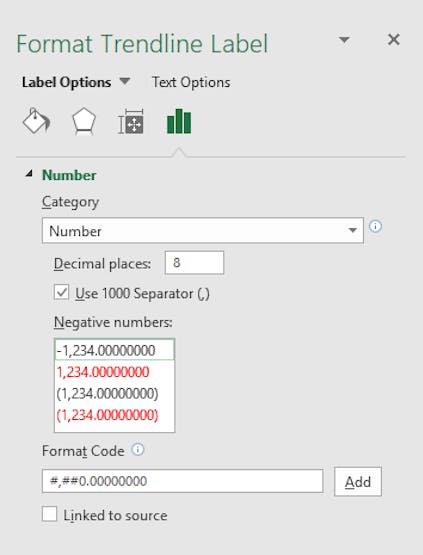This screenshot has width=423, height=555.
Task: Expand the Label Options dropdown arrow
Action: pyautogui.click(x=125, y=82)
